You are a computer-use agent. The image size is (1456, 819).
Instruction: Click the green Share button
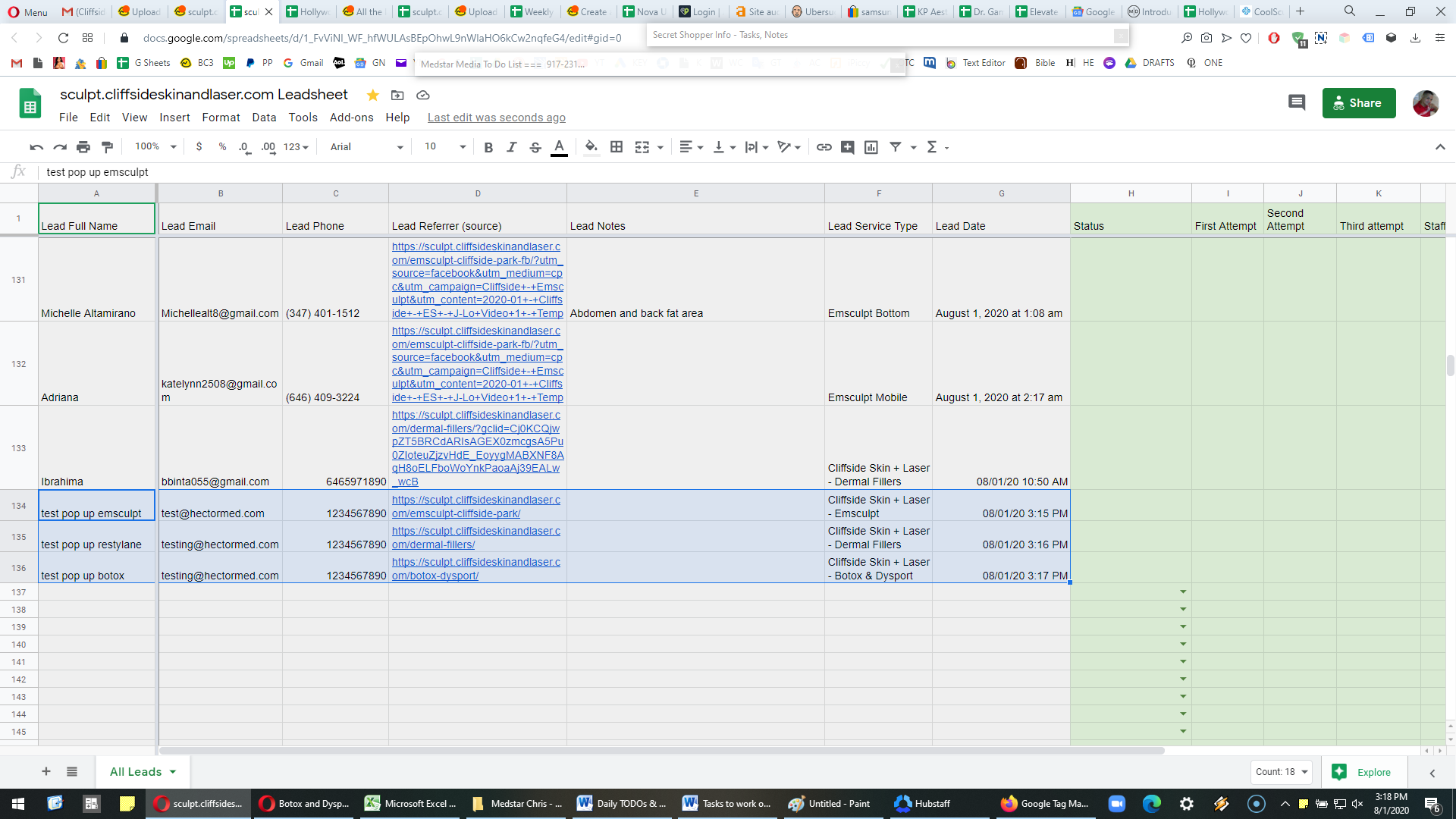1359,103
